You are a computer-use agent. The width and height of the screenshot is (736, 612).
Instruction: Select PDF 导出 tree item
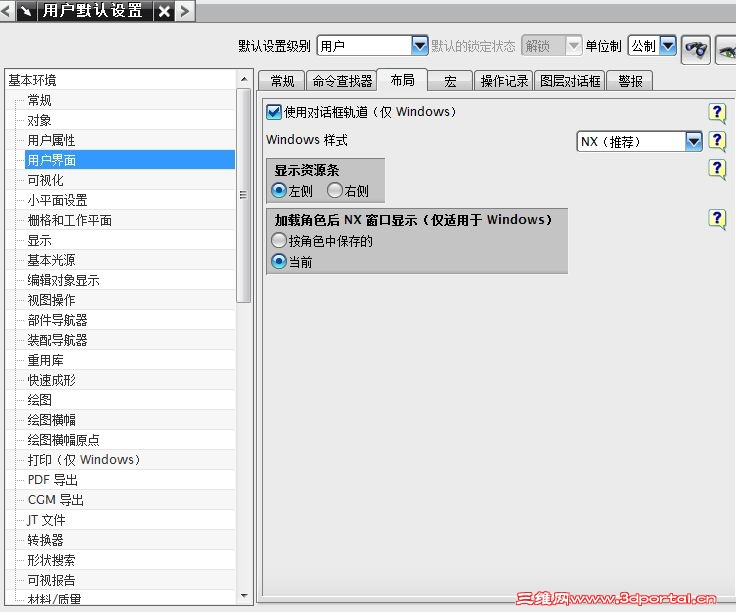53,480
